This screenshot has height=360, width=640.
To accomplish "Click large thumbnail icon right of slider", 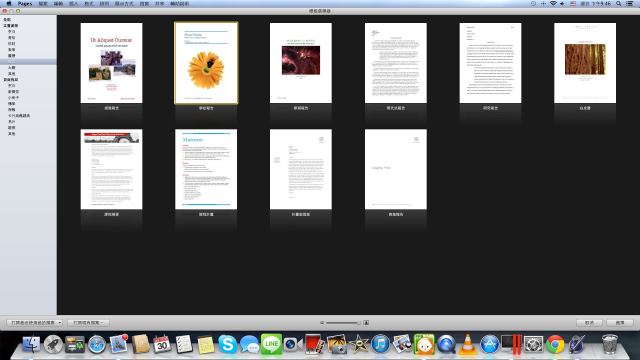I will click(x=366, y=322).
